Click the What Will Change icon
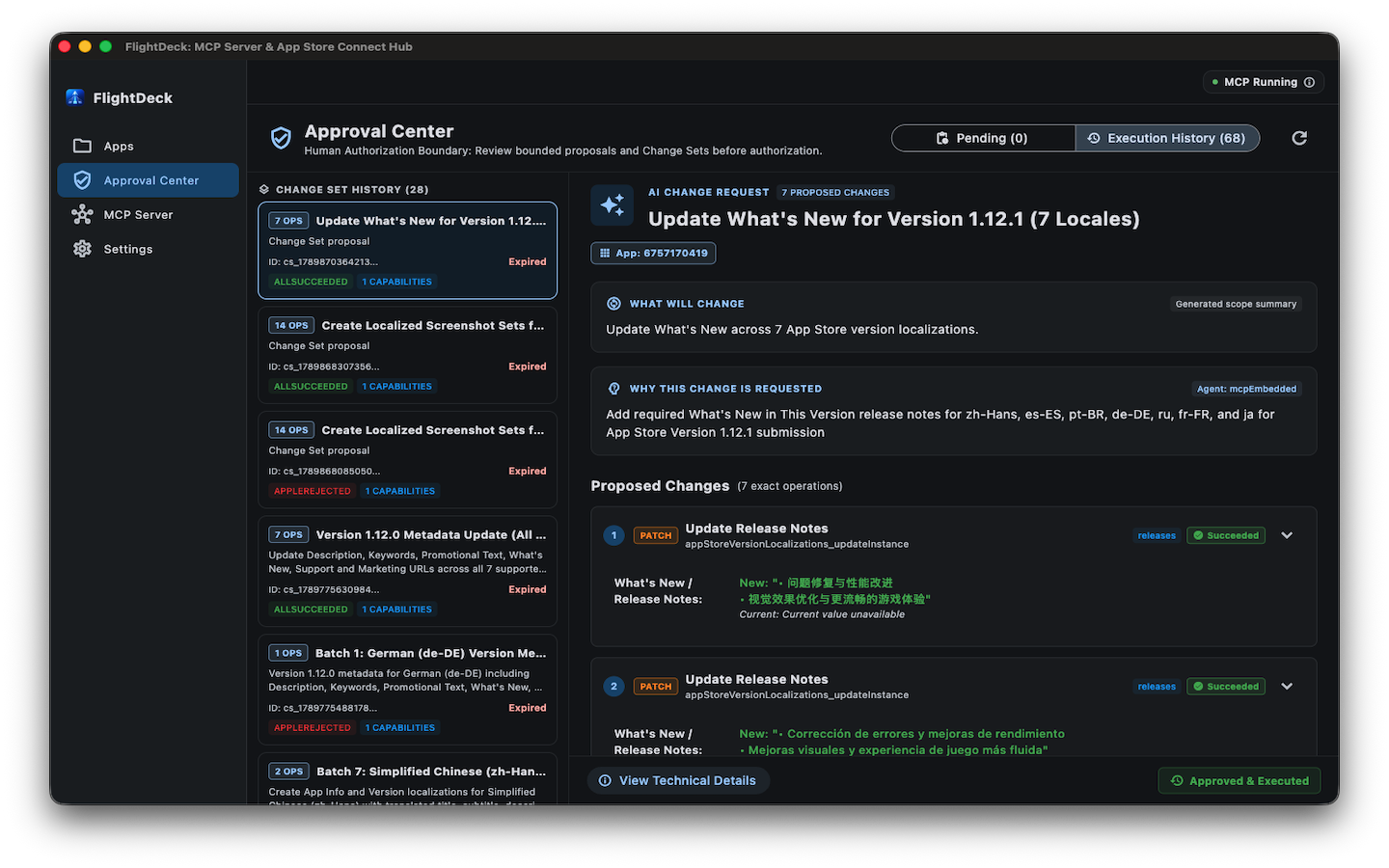1389x868 pixels. tap(613, 304)
